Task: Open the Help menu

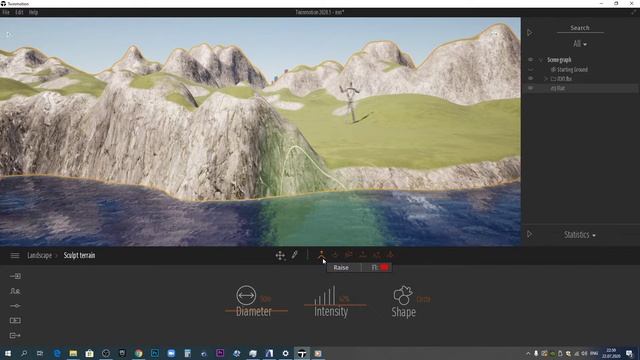Action: 33,12
